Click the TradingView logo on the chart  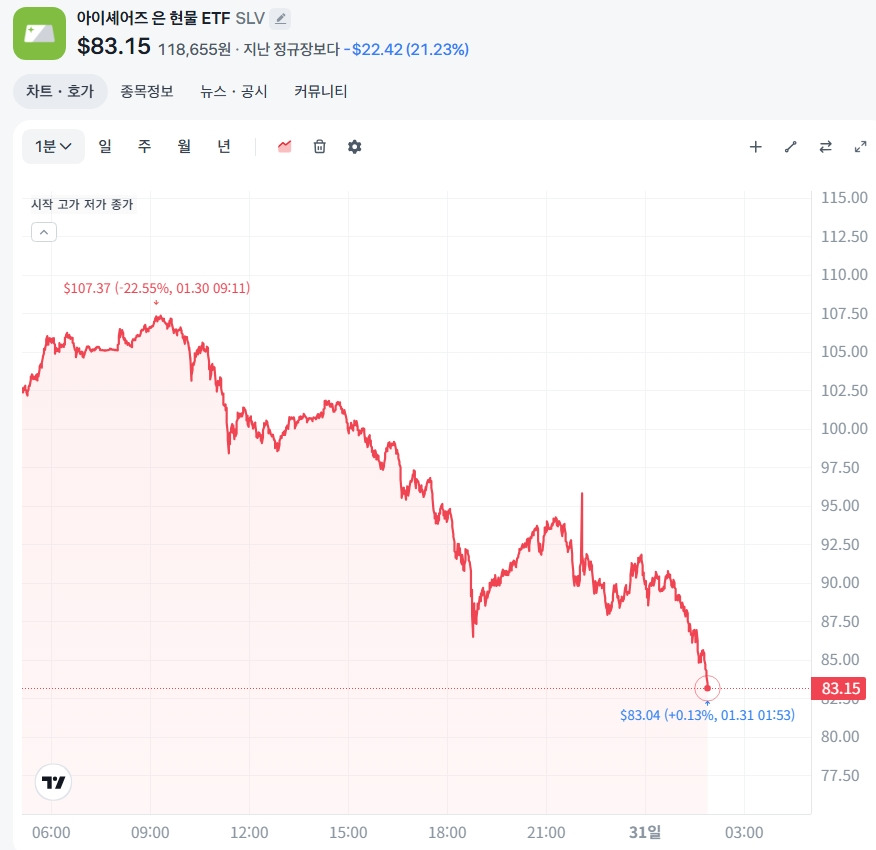tap(51, 782)
